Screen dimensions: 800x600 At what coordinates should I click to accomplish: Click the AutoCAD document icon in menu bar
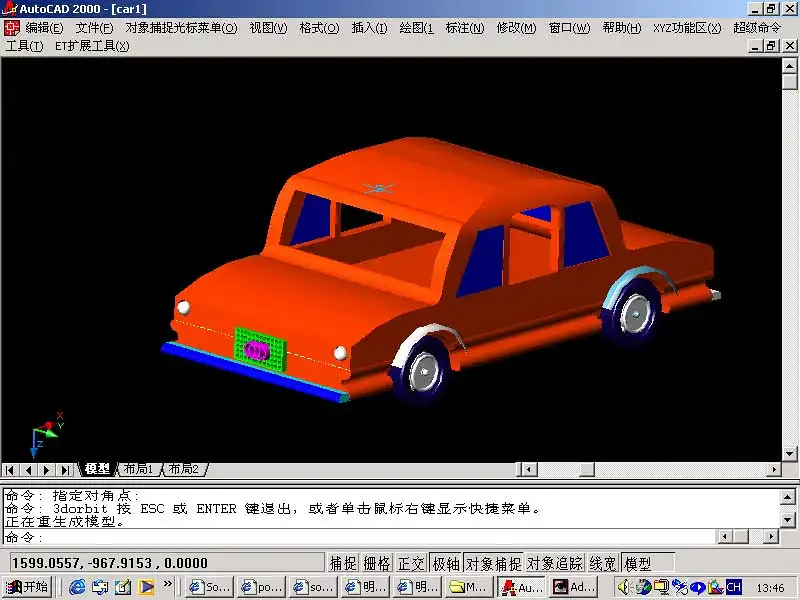[x=12, y=28]
